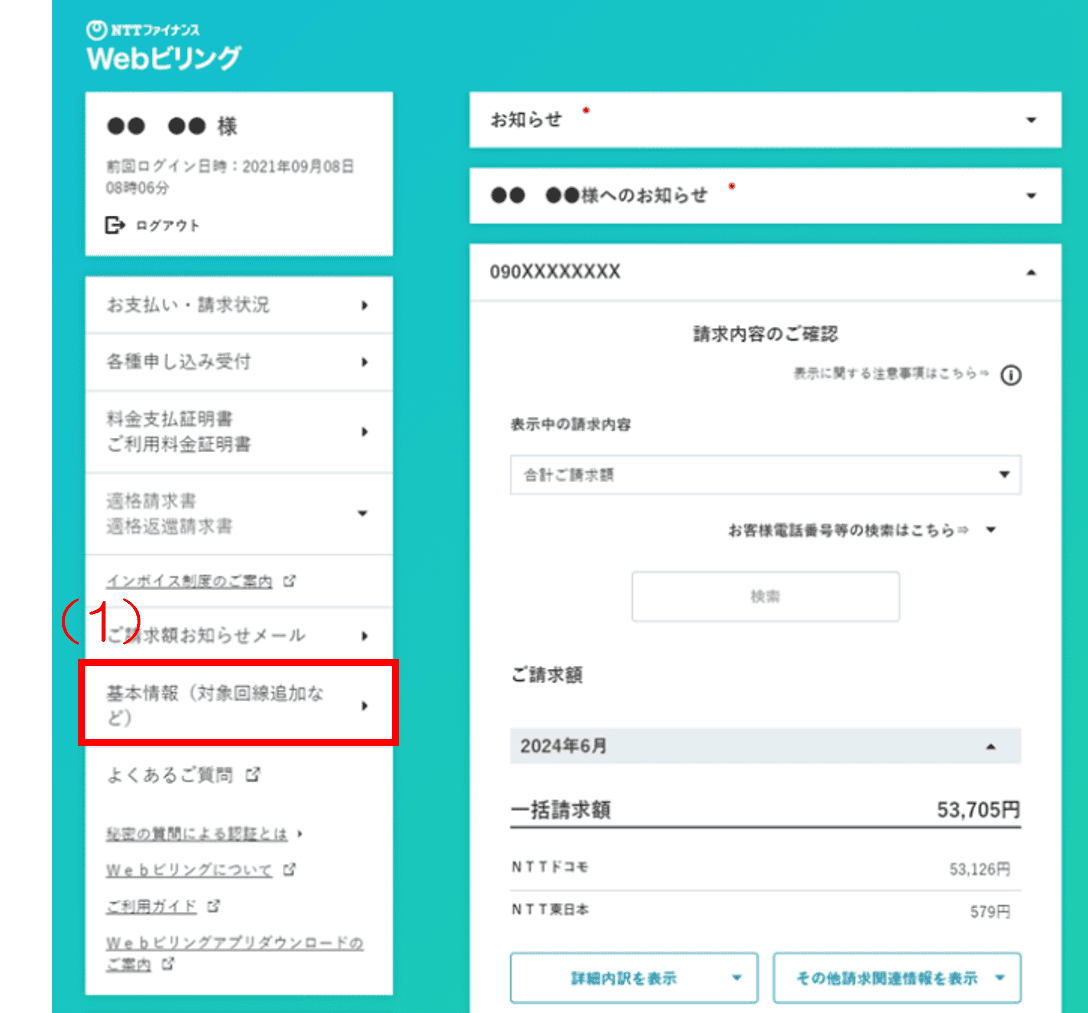Click the arrow next to お支払い・請求状況

pyautogui.click(x=364, y=305)
